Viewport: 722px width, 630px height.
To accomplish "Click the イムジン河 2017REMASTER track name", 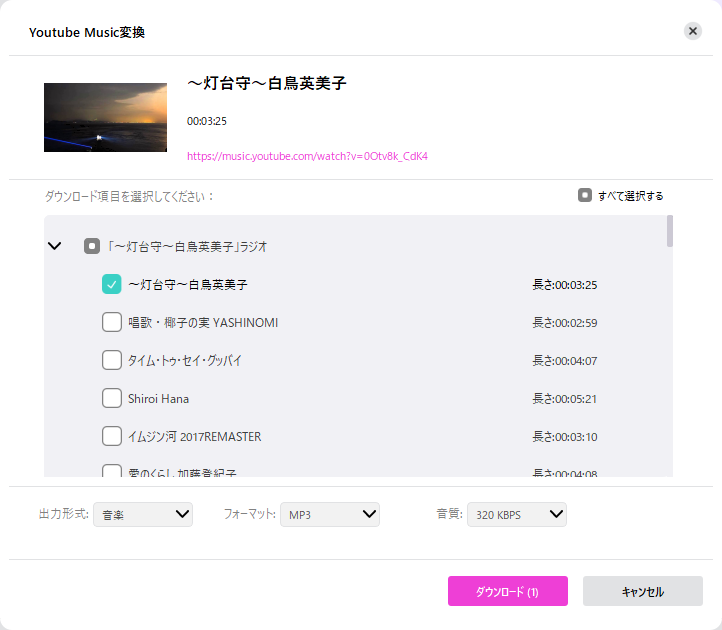I will point(194,437).
